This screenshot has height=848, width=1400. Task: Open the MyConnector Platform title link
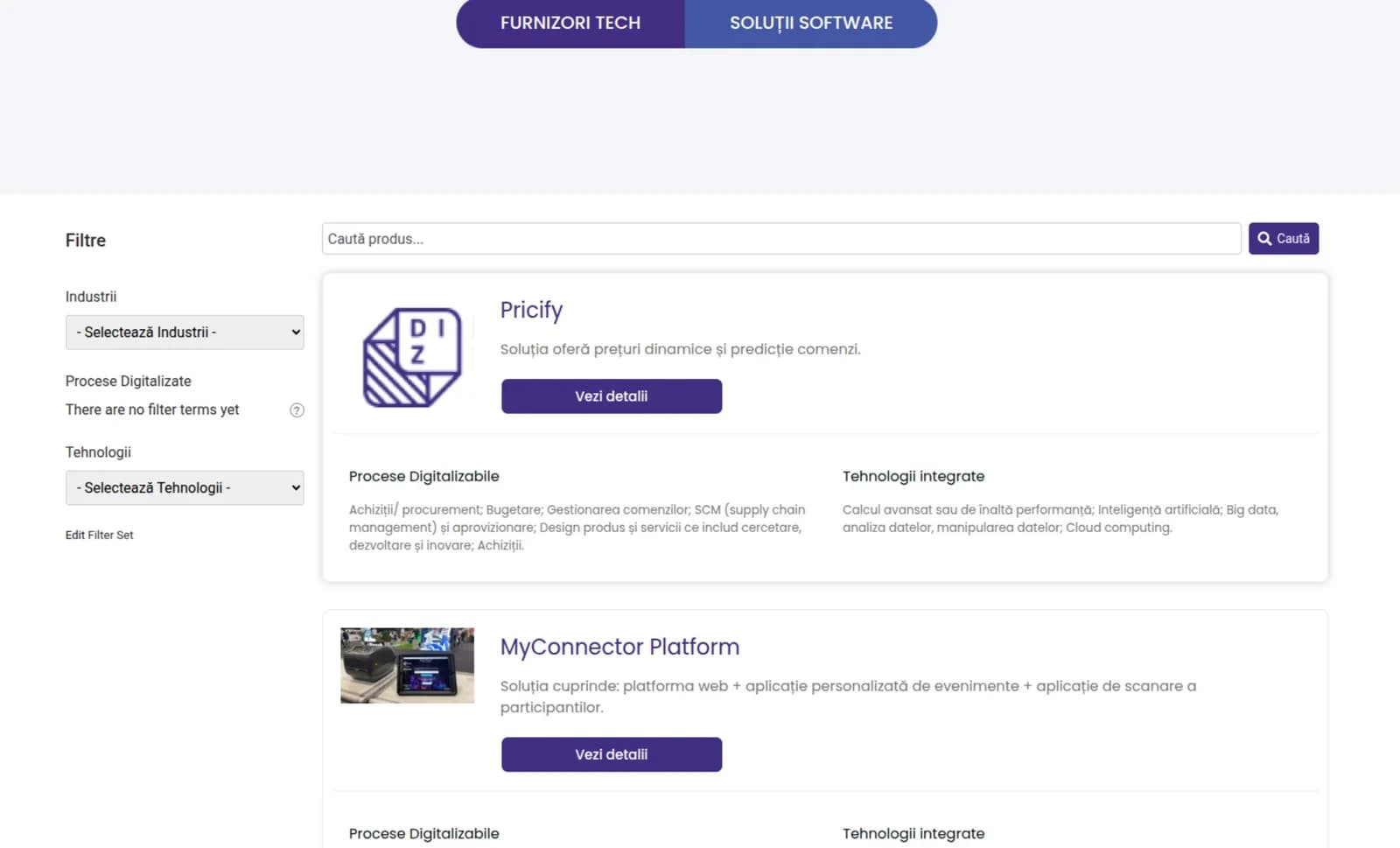619,647
